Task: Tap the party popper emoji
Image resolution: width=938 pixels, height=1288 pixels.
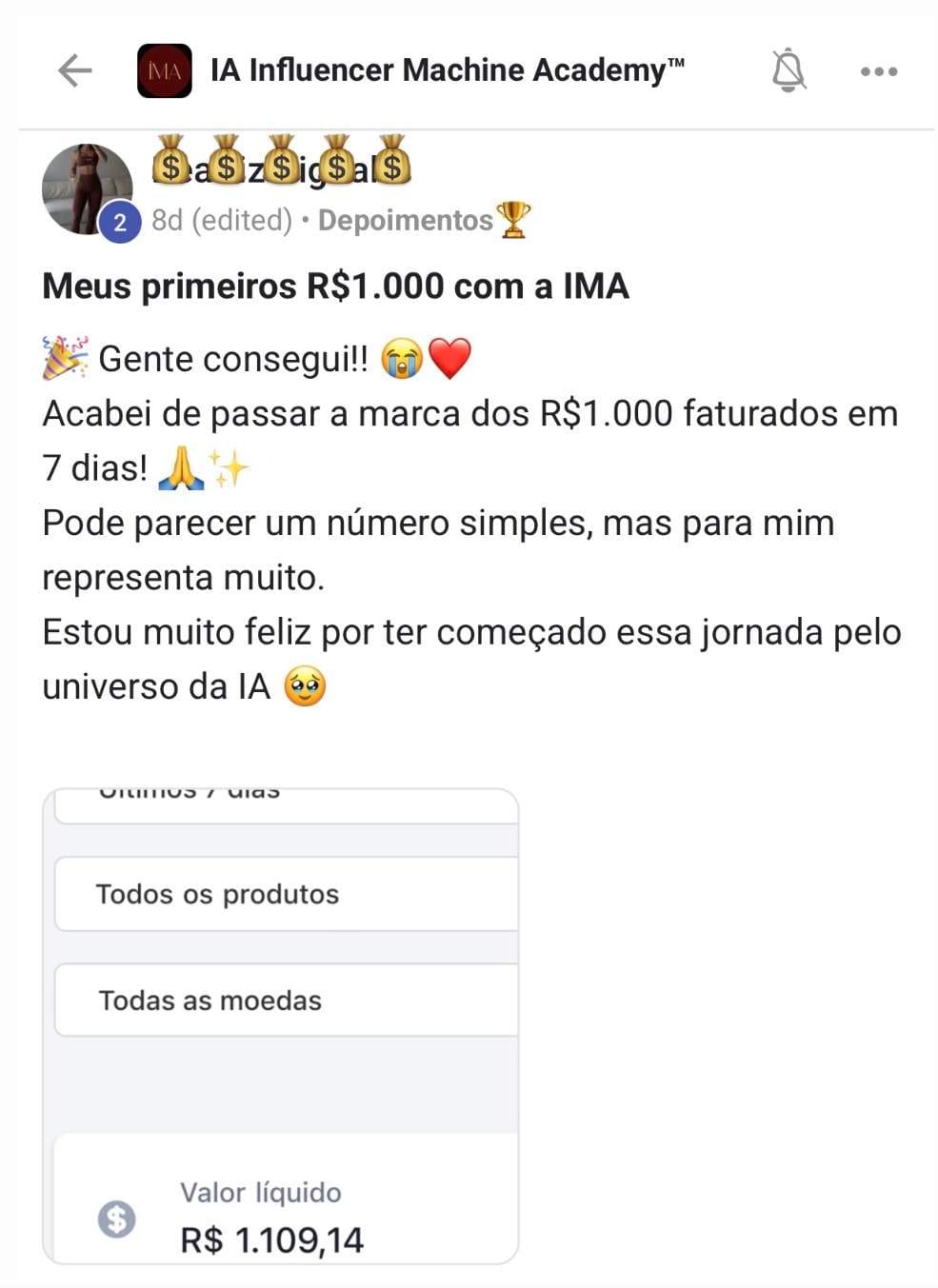Action: click(66, 358)
